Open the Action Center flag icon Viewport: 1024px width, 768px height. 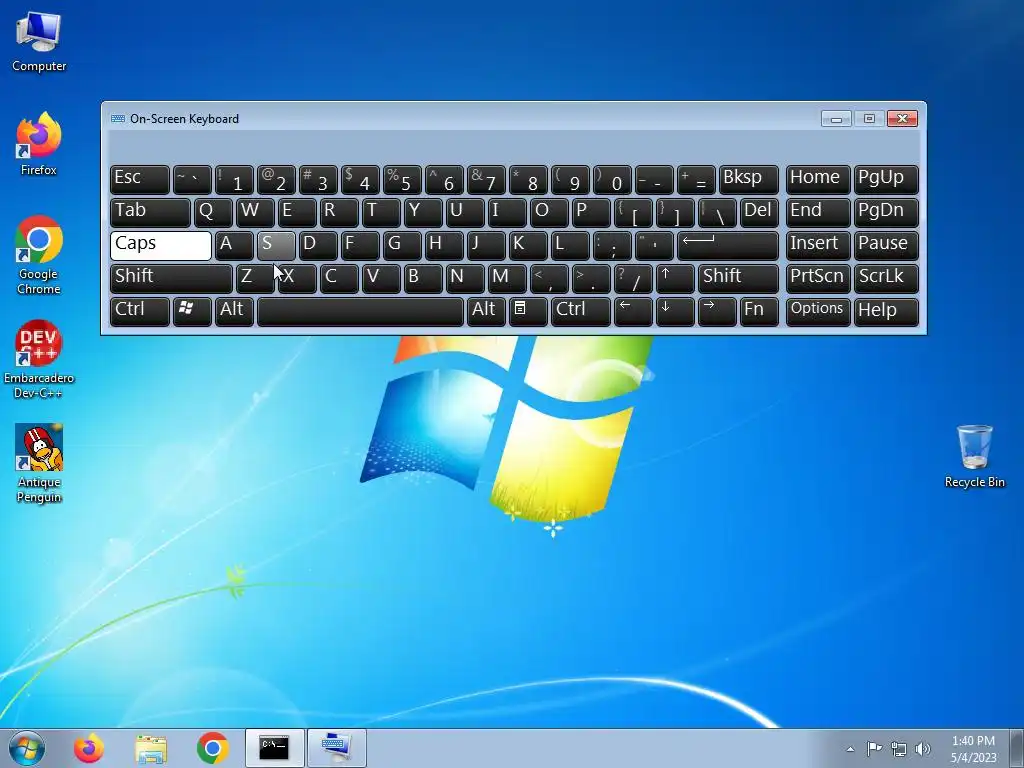[x=874, y=749]
